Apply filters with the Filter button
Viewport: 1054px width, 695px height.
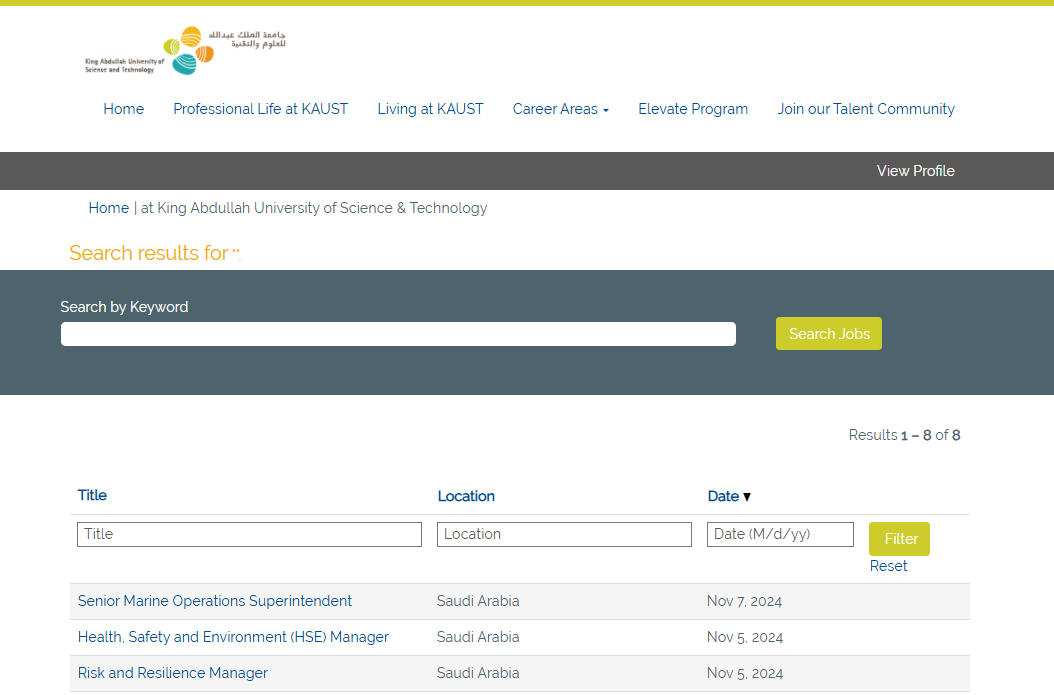pyautogui.click(x=899, y=539)
